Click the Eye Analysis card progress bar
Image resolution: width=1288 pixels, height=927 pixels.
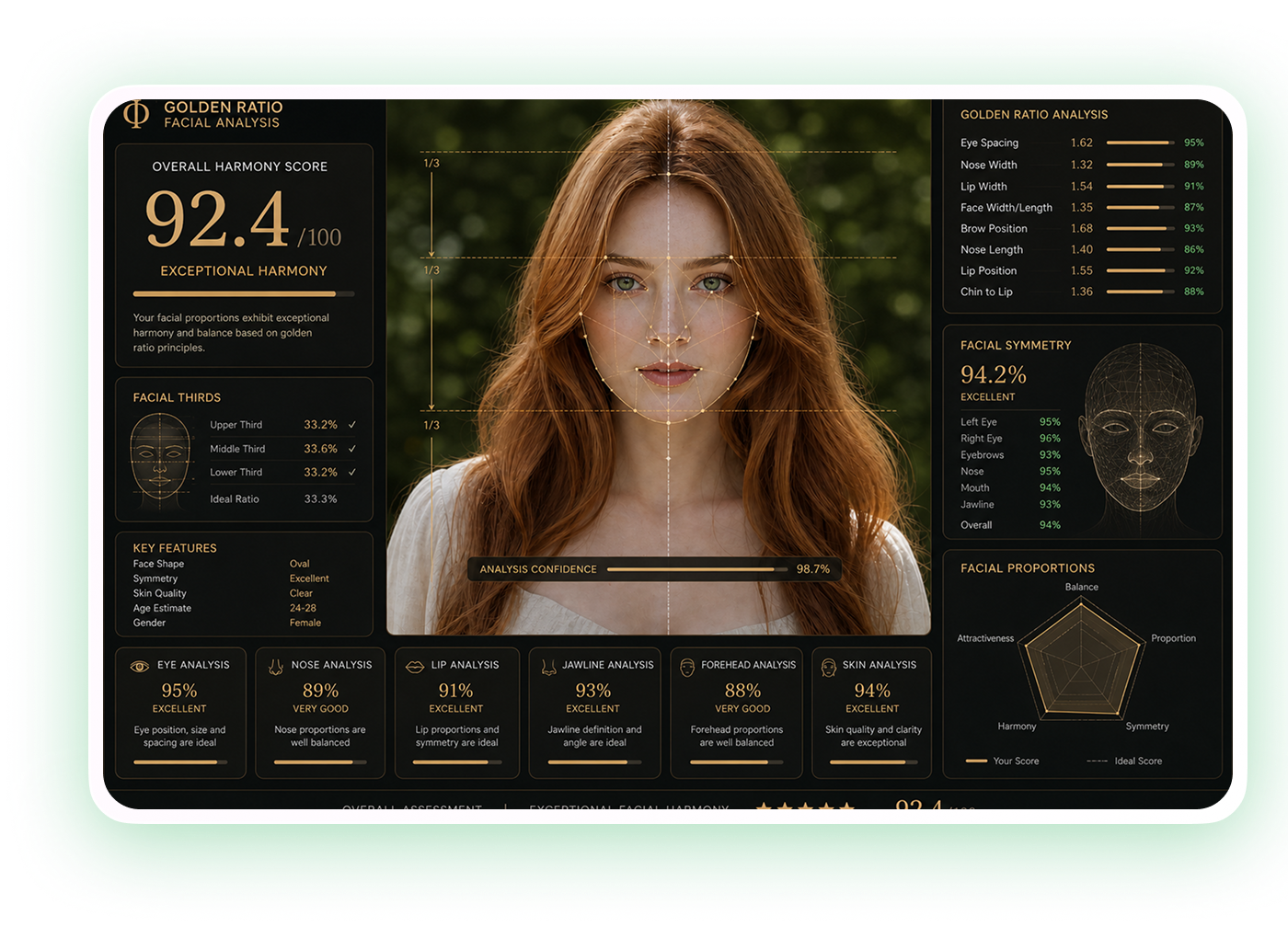coord(180,762)
